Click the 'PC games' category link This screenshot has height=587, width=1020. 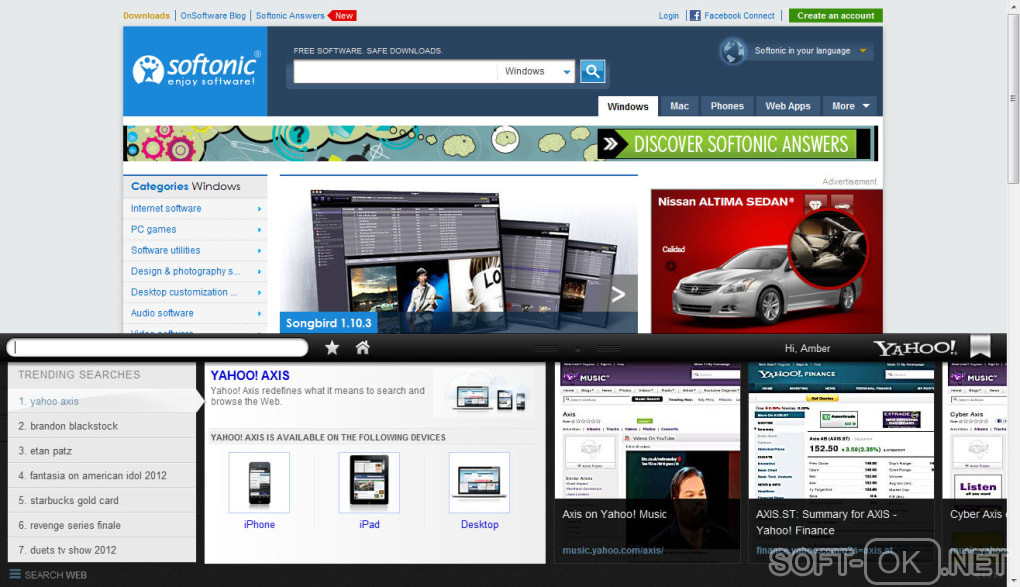(154, 229)
